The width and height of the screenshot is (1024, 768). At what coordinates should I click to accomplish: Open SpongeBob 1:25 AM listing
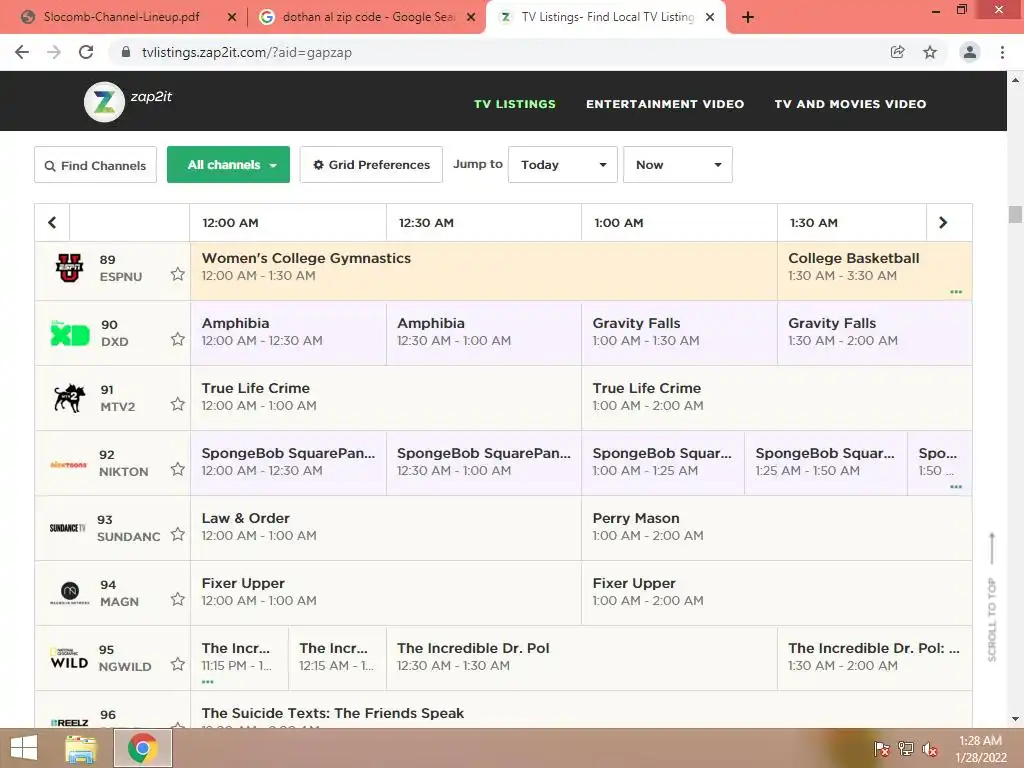(x=825, y=463)
